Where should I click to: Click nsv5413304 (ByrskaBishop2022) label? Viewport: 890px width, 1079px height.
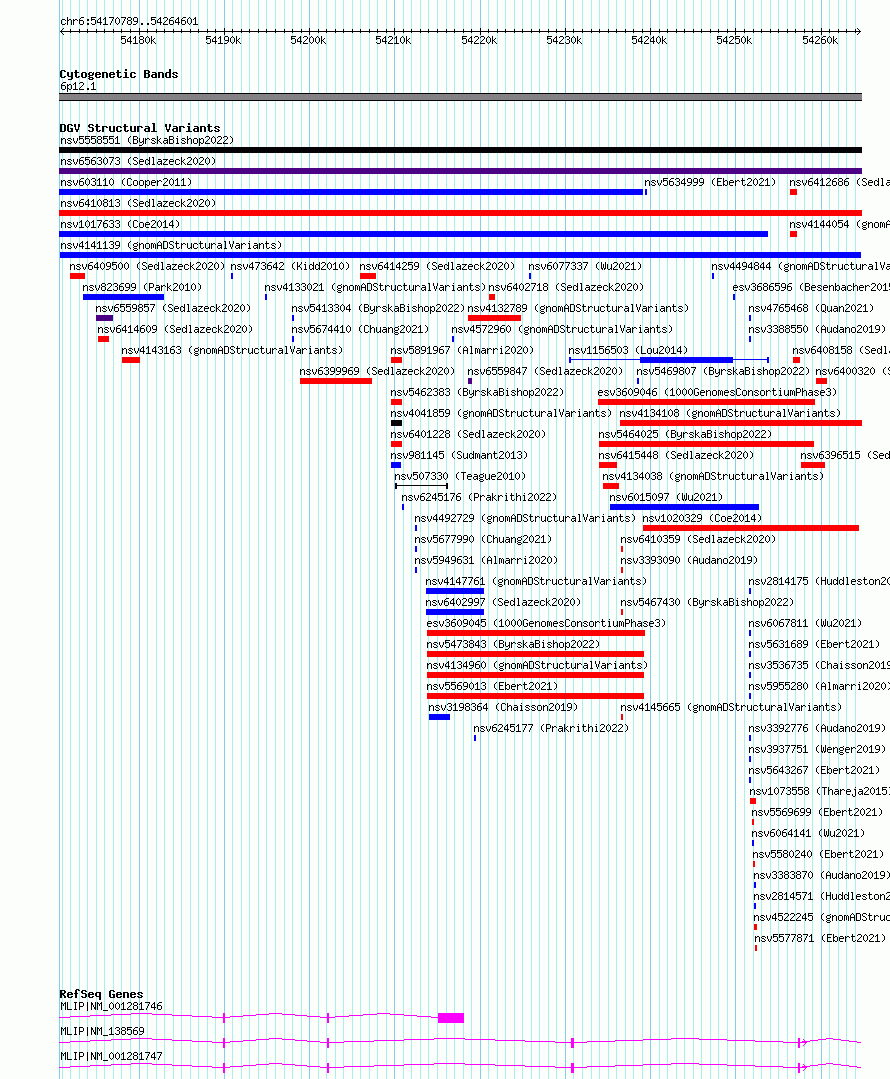pyautogui.click(x=378, y=308)
